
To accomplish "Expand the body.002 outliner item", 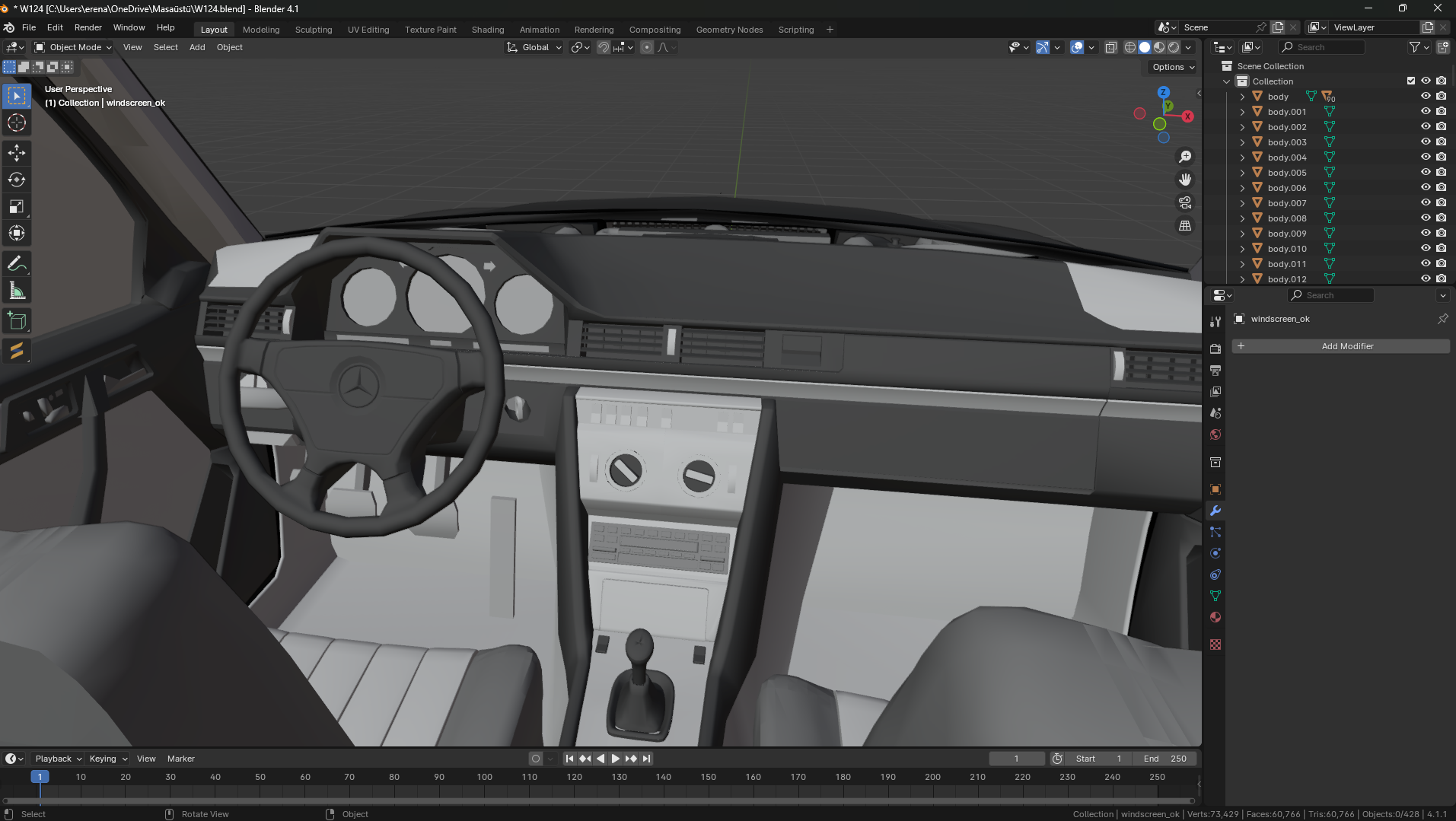I will [x=1242, y=127].
